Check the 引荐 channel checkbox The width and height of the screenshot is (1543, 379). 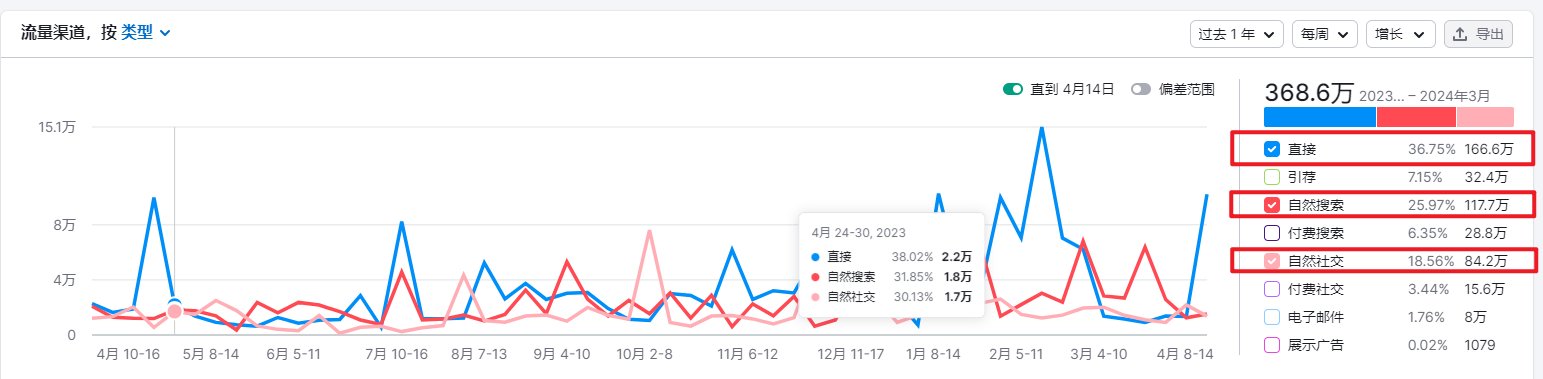point(1272,177)
